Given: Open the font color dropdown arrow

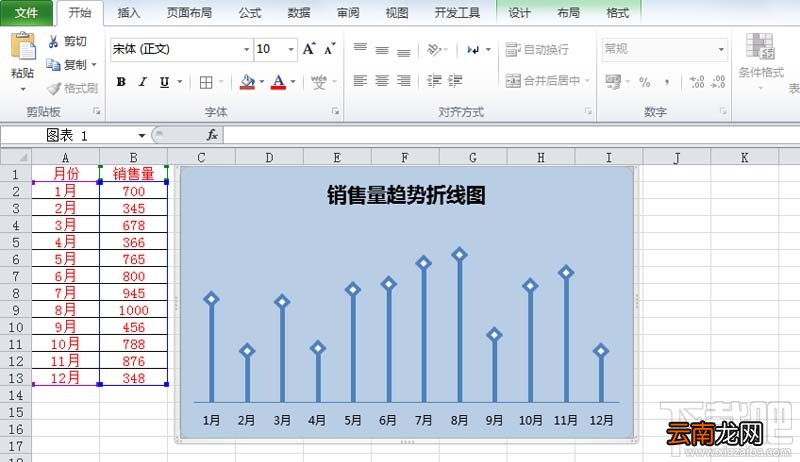Looking at the screenshot, I should point(293,82).
